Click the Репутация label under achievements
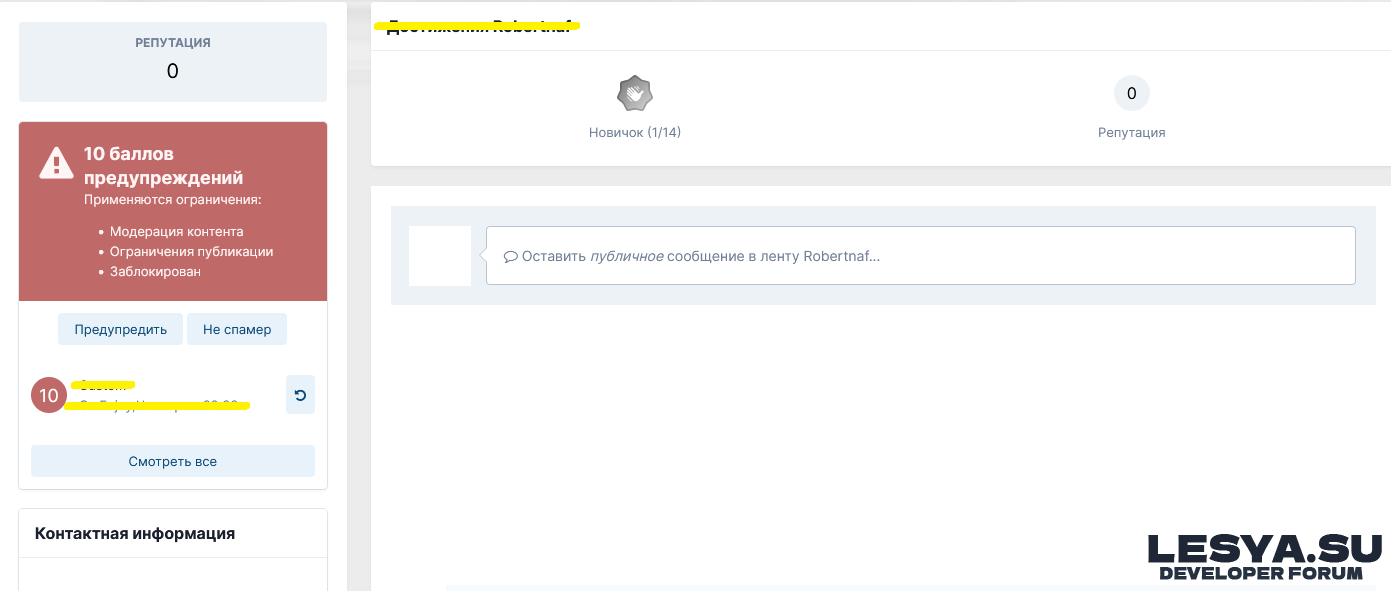1391x591 pixels. (1131, 132)
